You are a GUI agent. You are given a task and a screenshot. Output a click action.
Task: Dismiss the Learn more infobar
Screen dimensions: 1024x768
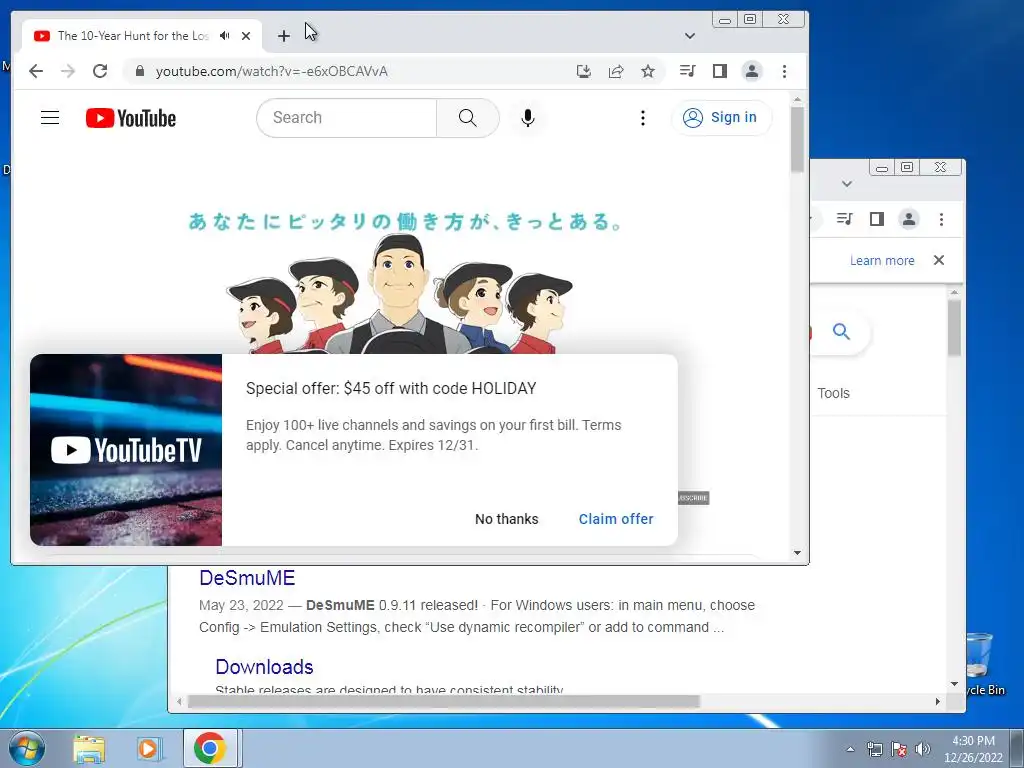(939, 260)
